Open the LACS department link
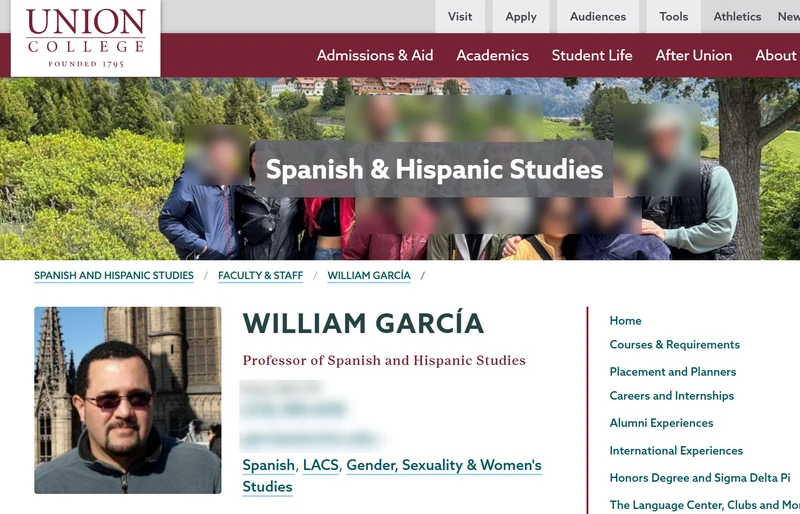This screenshot has width=800, height=514. (320, 465)
